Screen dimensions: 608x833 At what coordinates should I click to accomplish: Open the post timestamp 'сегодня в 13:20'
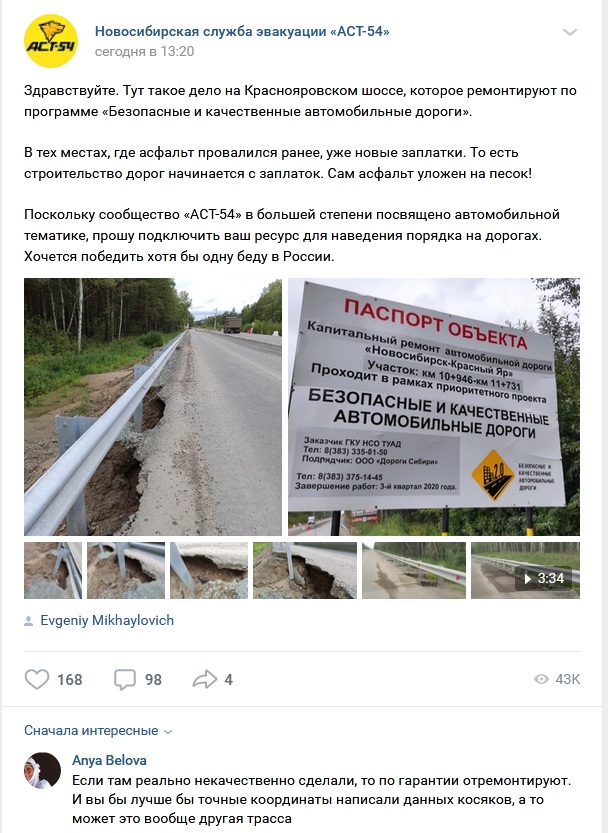145,52
